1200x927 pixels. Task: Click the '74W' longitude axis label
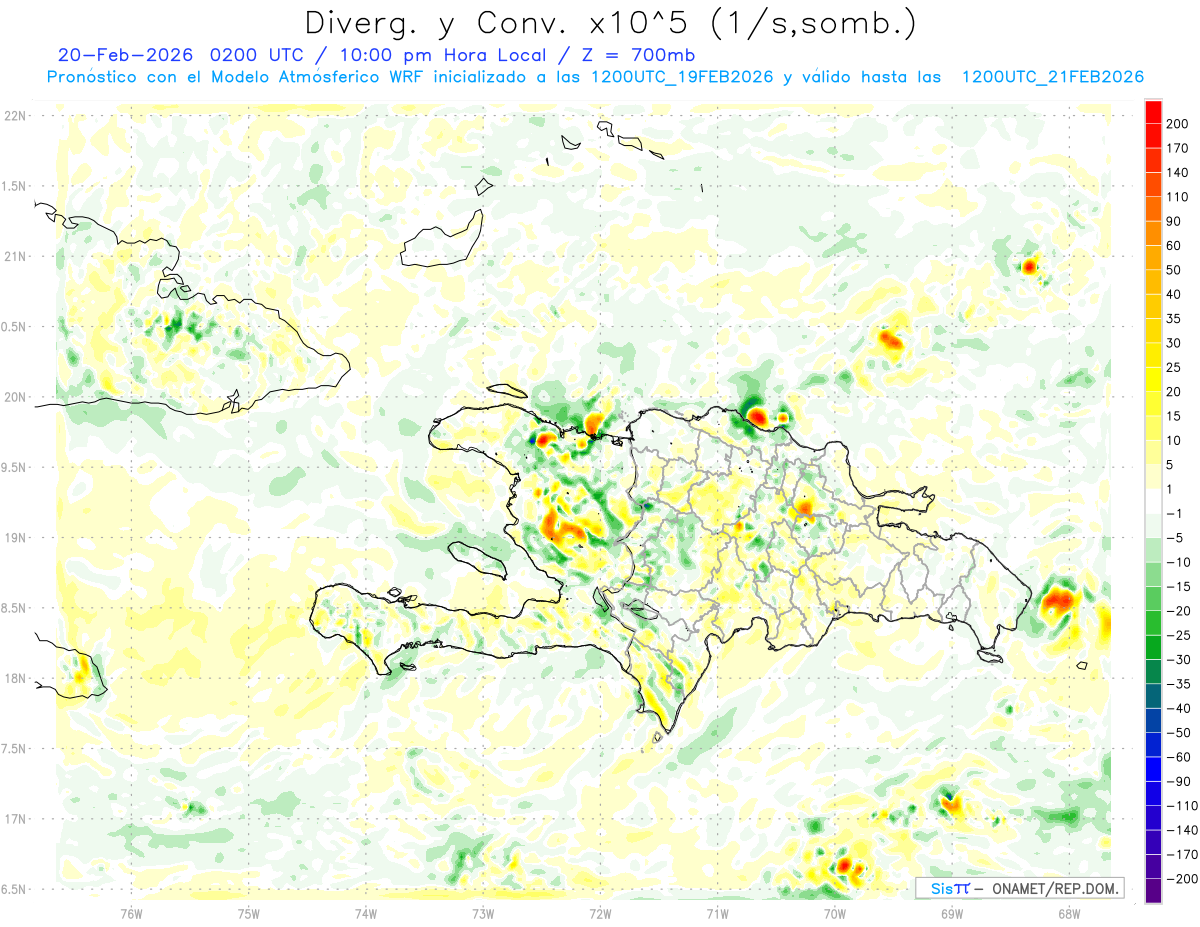[366, 913]
